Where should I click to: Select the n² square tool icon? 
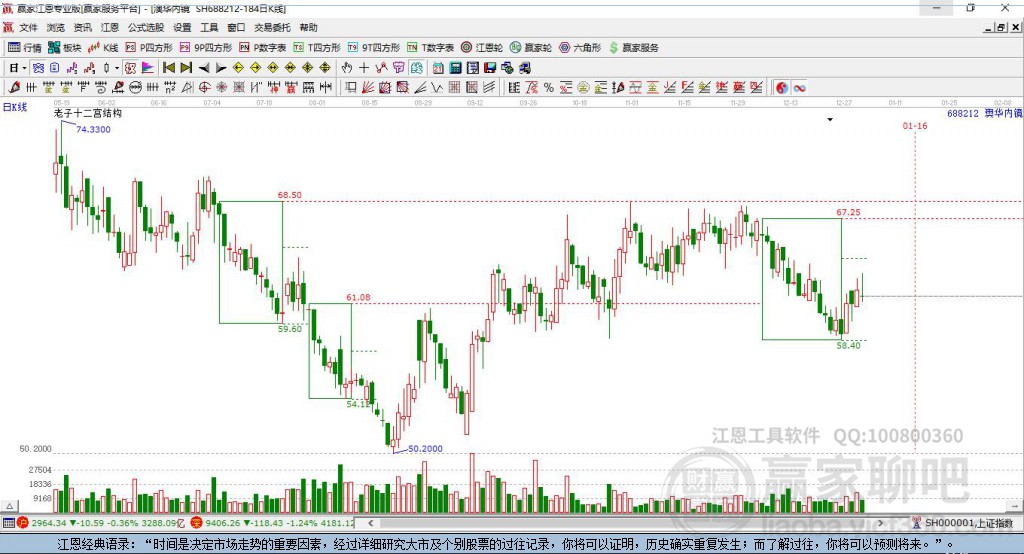tap(170, 87)
